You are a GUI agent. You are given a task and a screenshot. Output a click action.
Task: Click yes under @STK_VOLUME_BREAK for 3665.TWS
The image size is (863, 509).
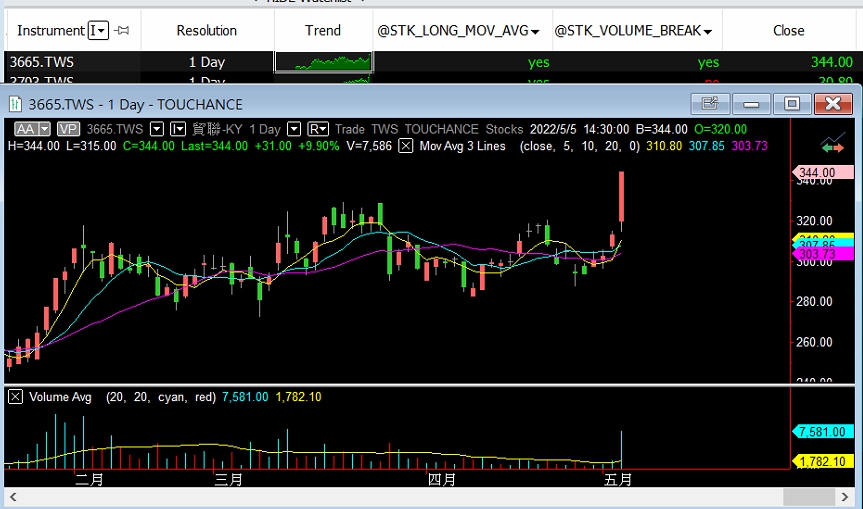tap(708, 62)
